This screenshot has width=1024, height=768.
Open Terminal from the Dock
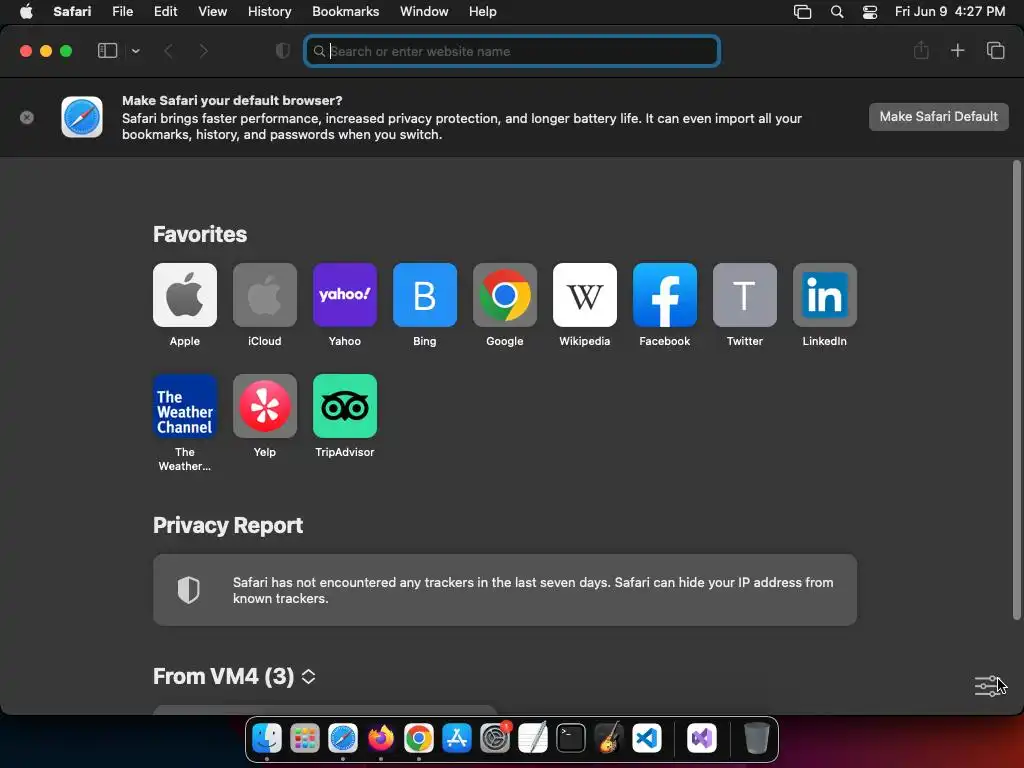[571, 739]
